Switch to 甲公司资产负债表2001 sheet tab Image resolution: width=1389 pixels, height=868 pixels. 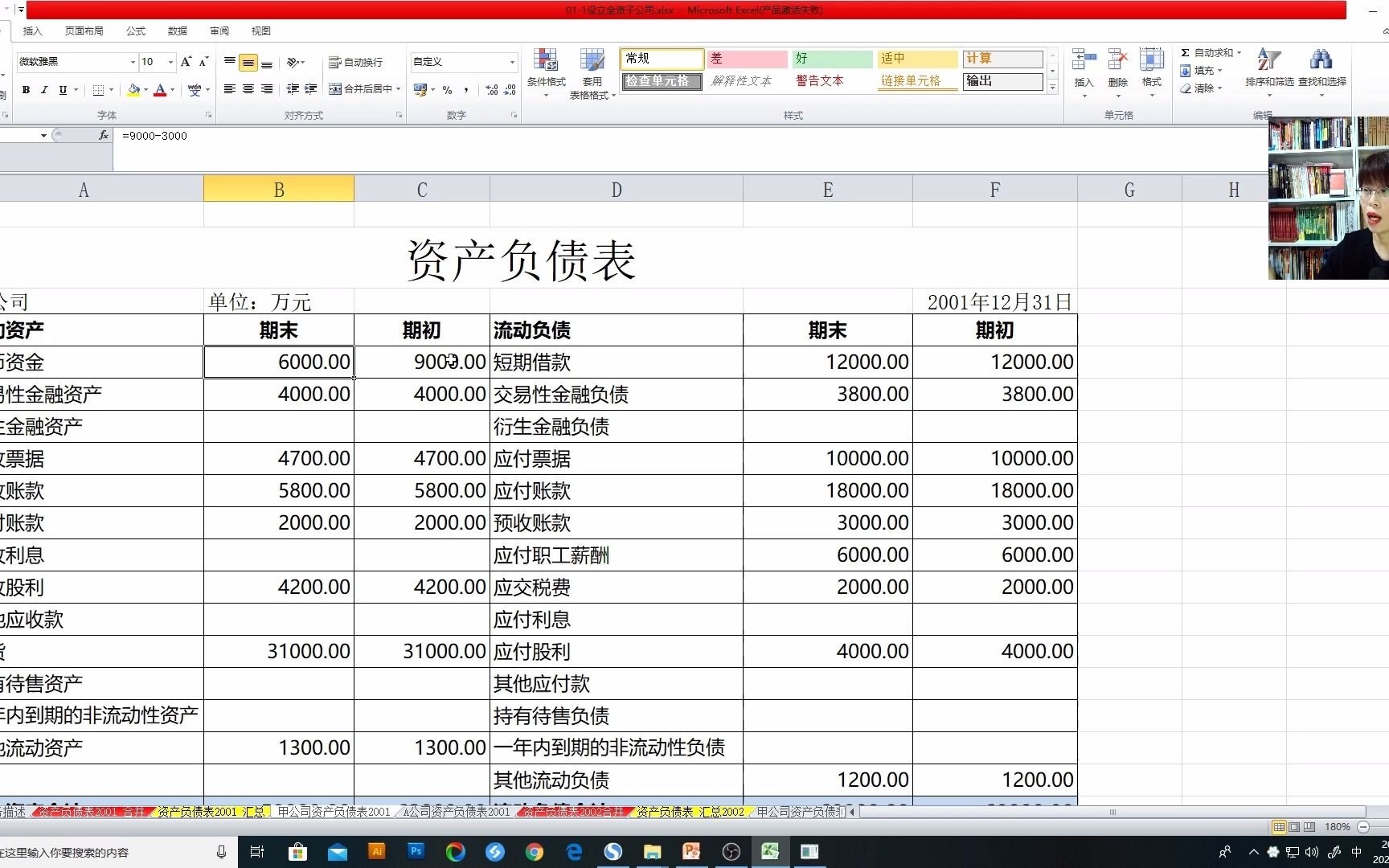click(x=332, y=813)
